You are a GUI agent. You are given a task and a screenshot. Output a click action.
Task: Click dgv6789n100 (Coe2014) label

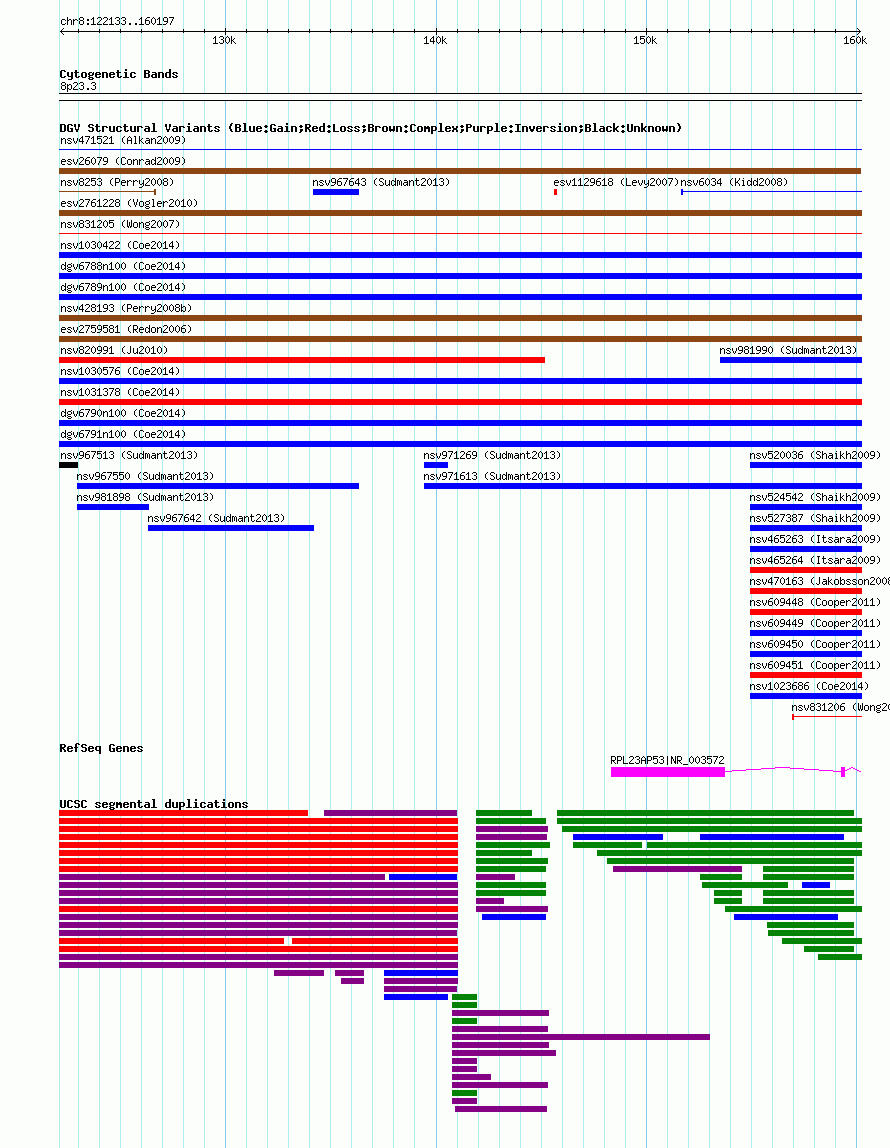click(123, 287)
